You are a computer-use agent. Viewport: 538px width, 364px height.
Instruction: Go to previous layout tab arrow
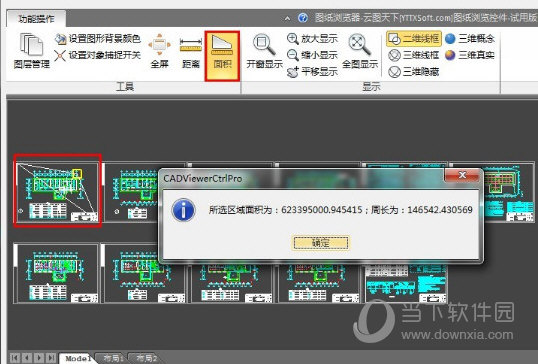click(27, 358)
